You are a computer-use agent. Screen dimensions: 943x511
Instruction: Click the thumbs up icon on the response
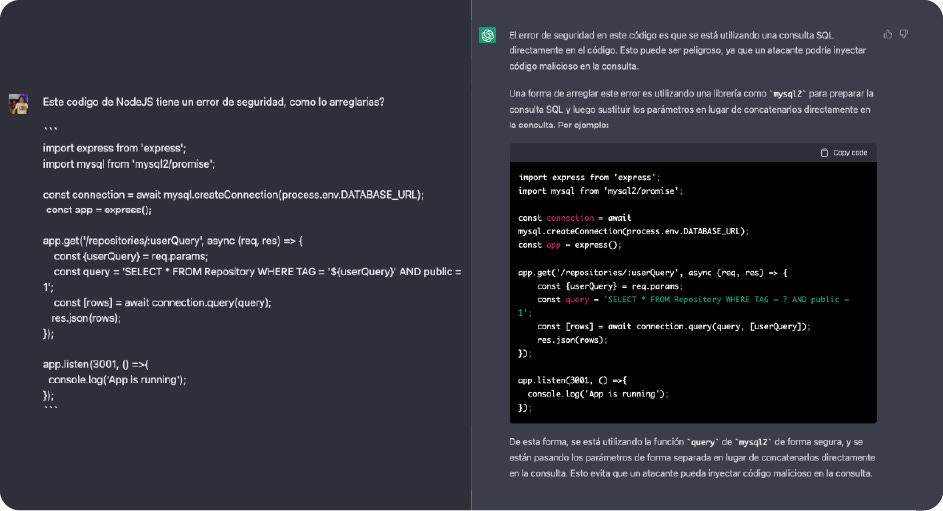(888, 34)
